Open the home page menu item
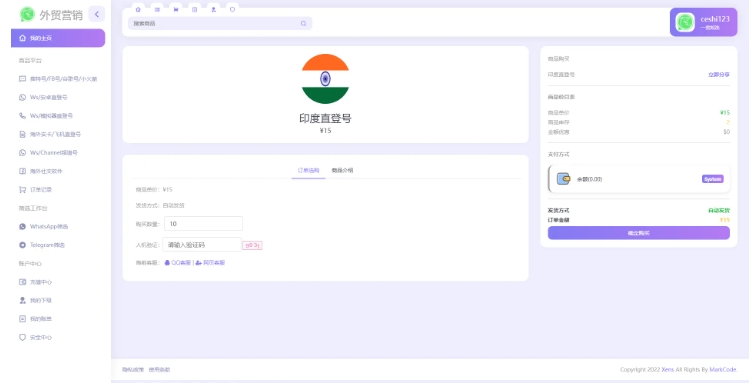 click(x=58, y=38)
